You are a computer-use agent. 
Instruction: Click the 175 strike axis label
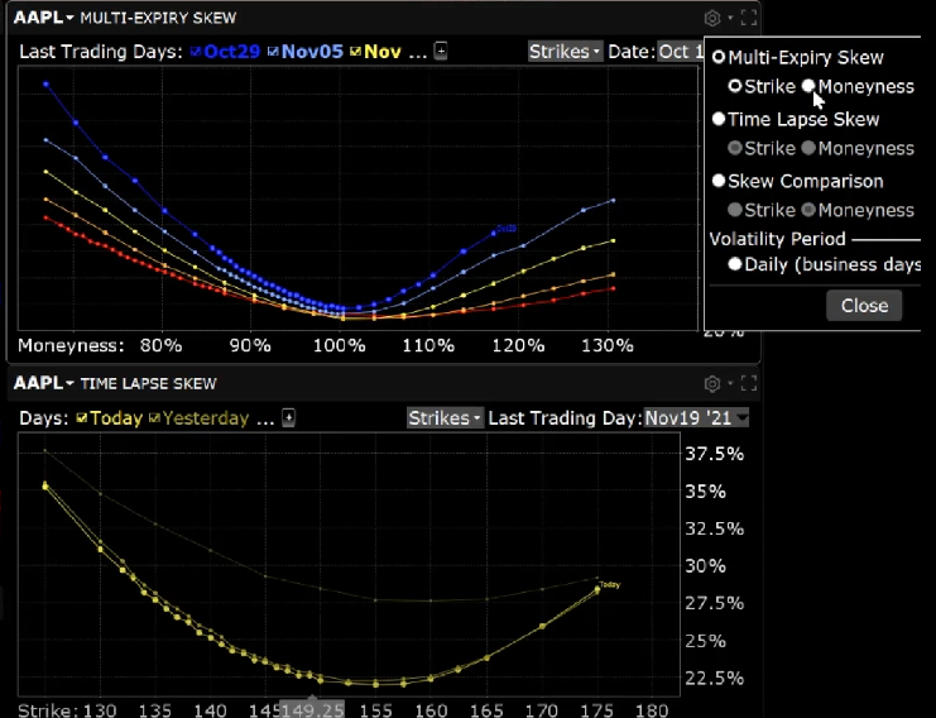tap(597, 710)
